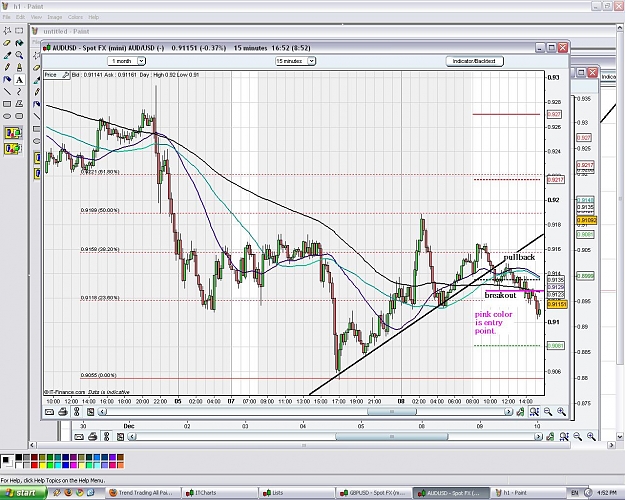Select the Rounded Rectangle tool
625x500 pixels.
19,116
